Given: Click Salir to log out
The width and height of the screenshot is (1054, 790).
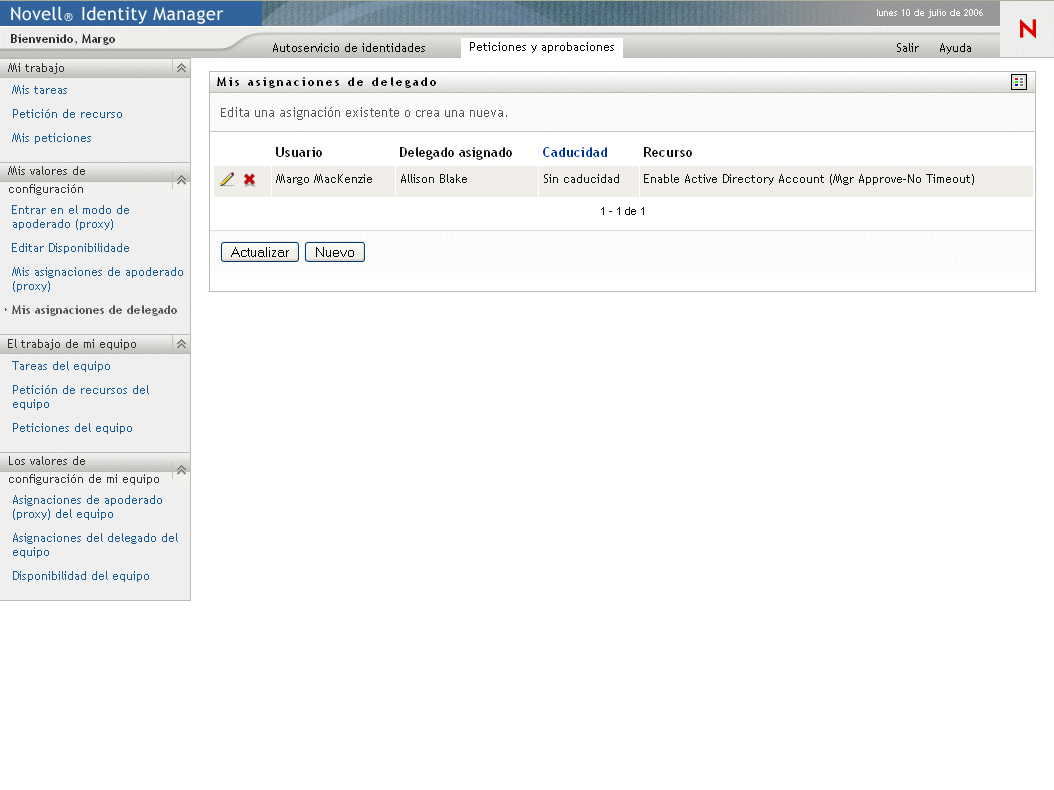Looking at the screenshot, I should coord(907,48).
